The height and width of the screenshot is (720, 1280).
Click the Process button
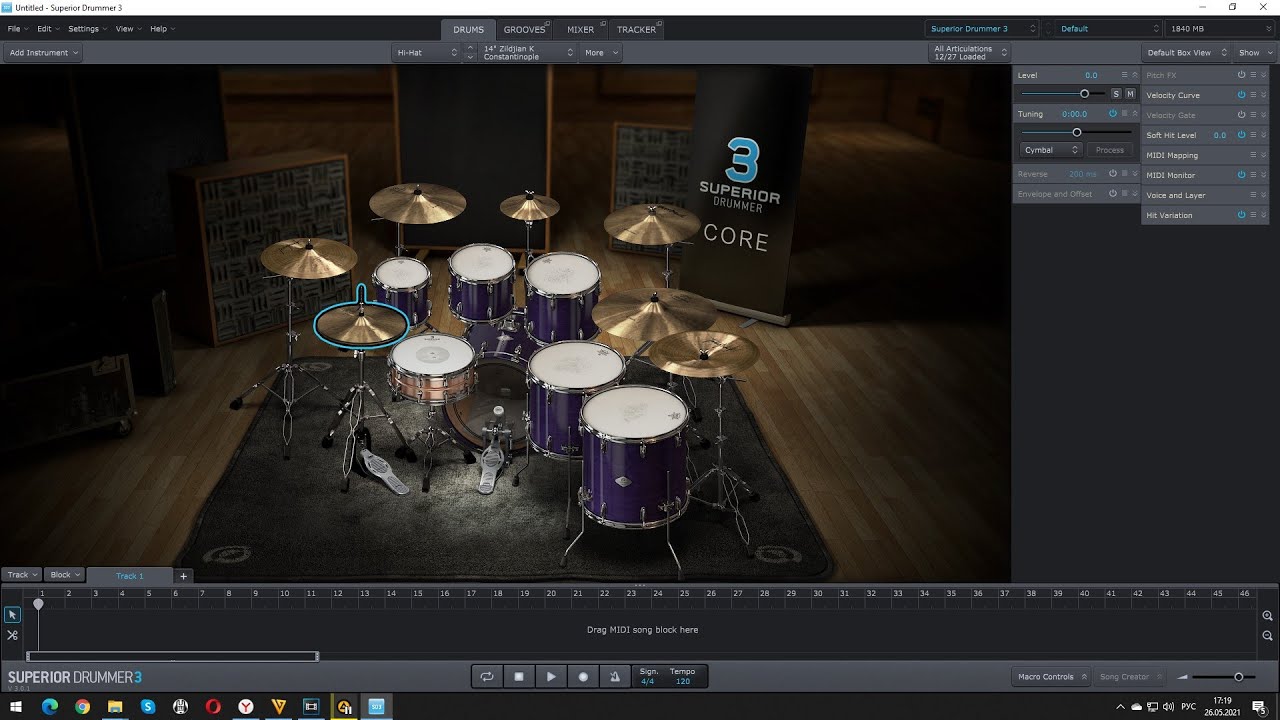pos(1110,150)
